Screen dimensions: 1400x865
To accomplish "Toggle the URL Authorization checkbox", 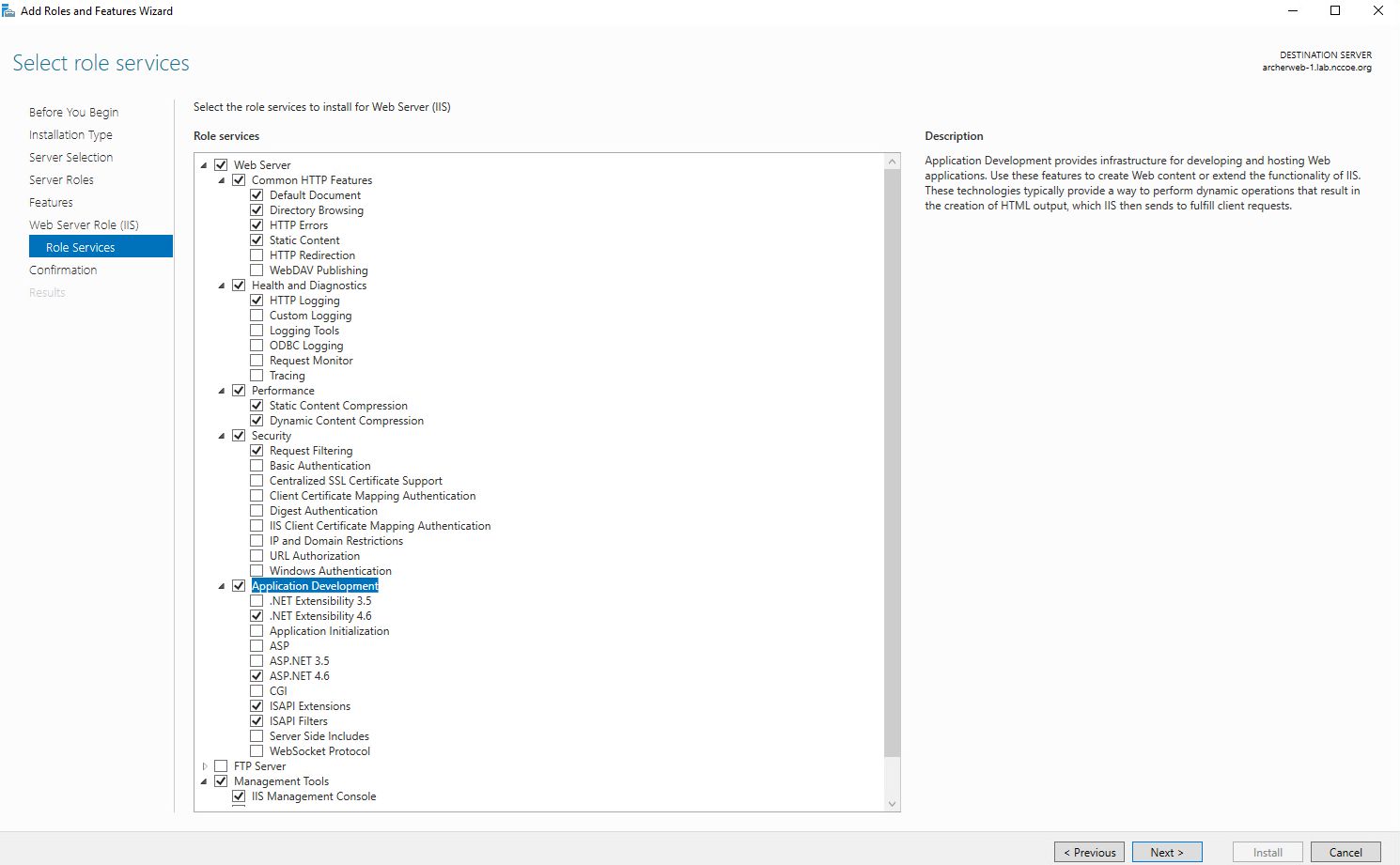I will (257, 556).
